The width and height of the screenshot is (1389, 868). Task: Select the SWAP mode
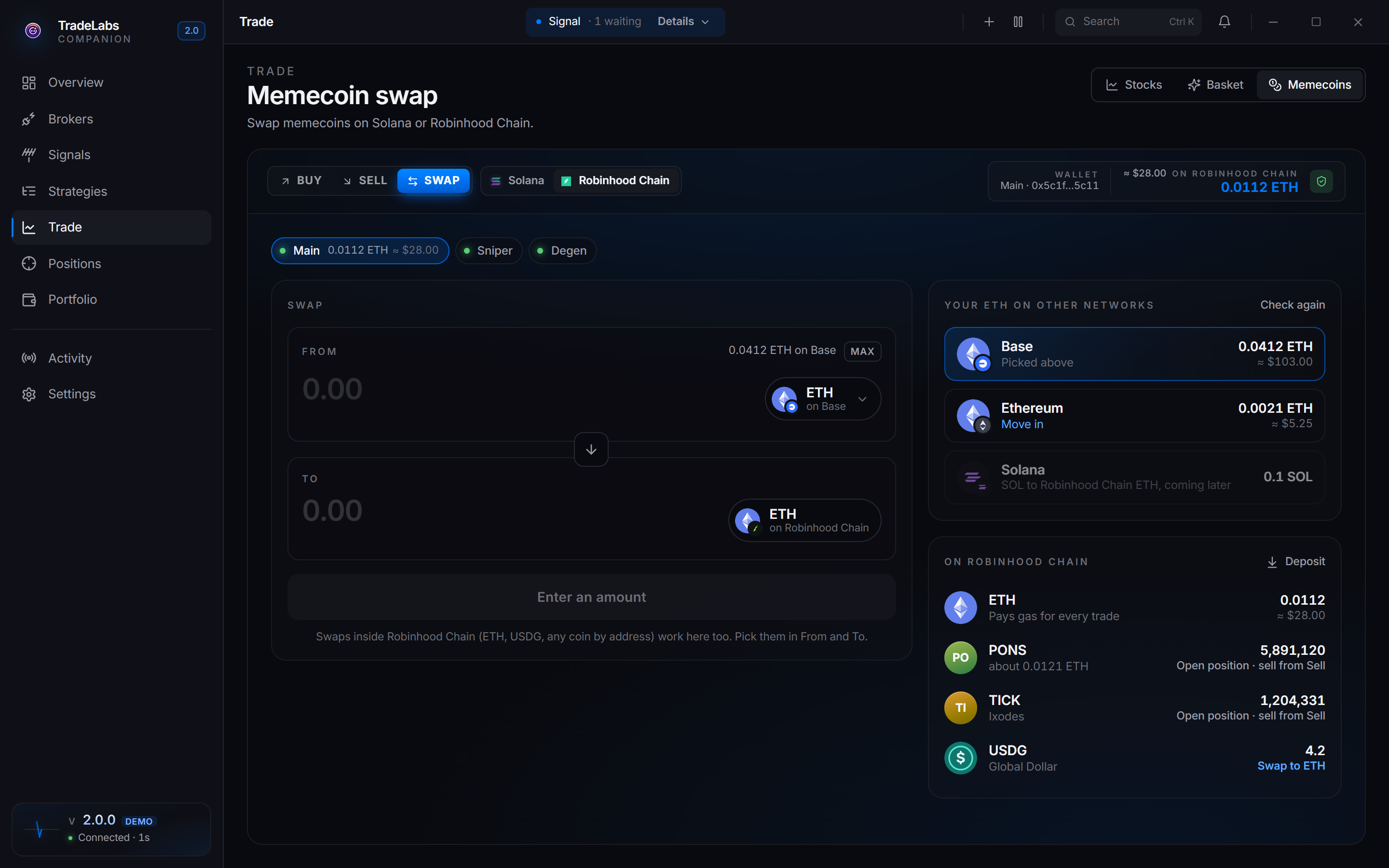click(434, 181)
